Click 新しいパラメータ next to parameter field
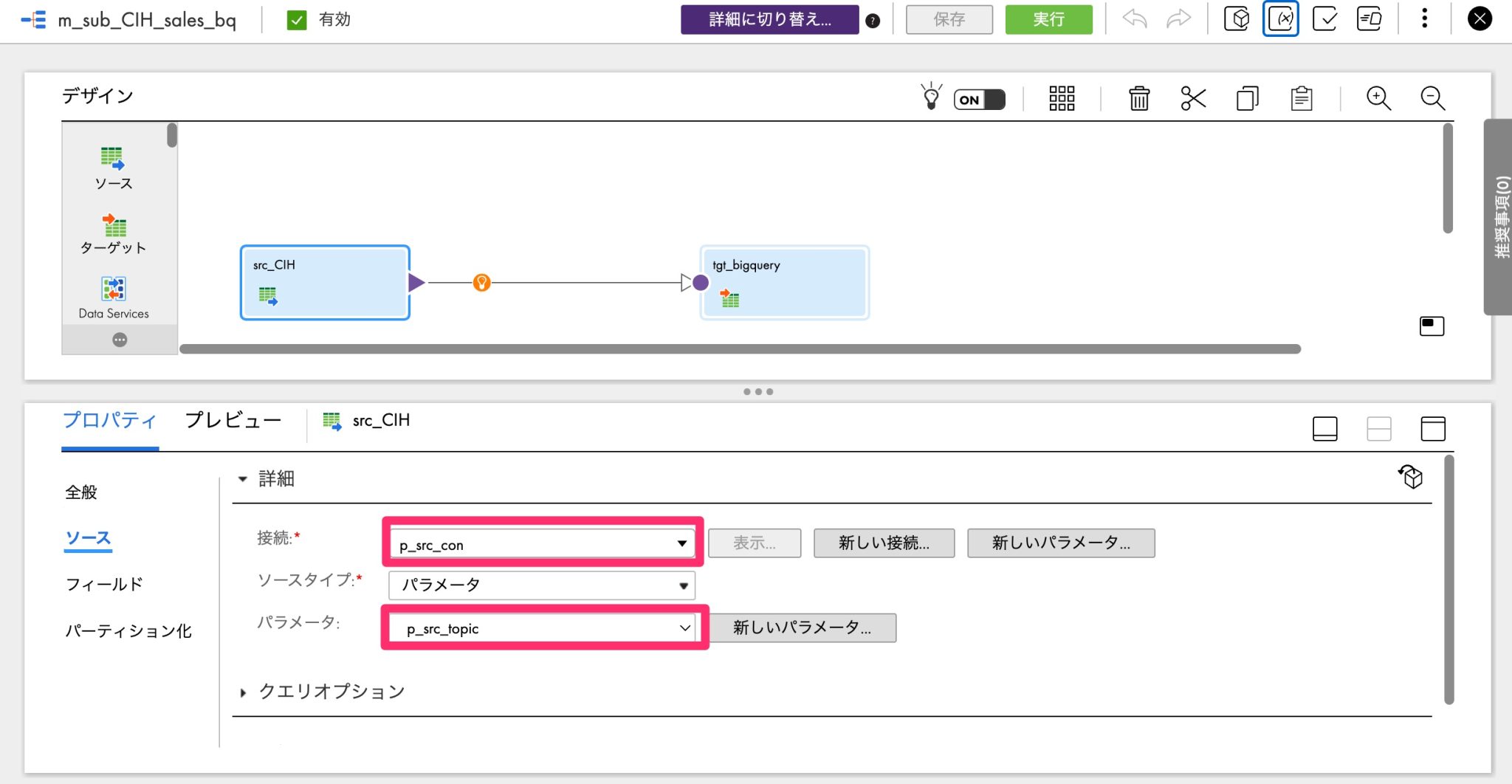 (x=803, y=628)
